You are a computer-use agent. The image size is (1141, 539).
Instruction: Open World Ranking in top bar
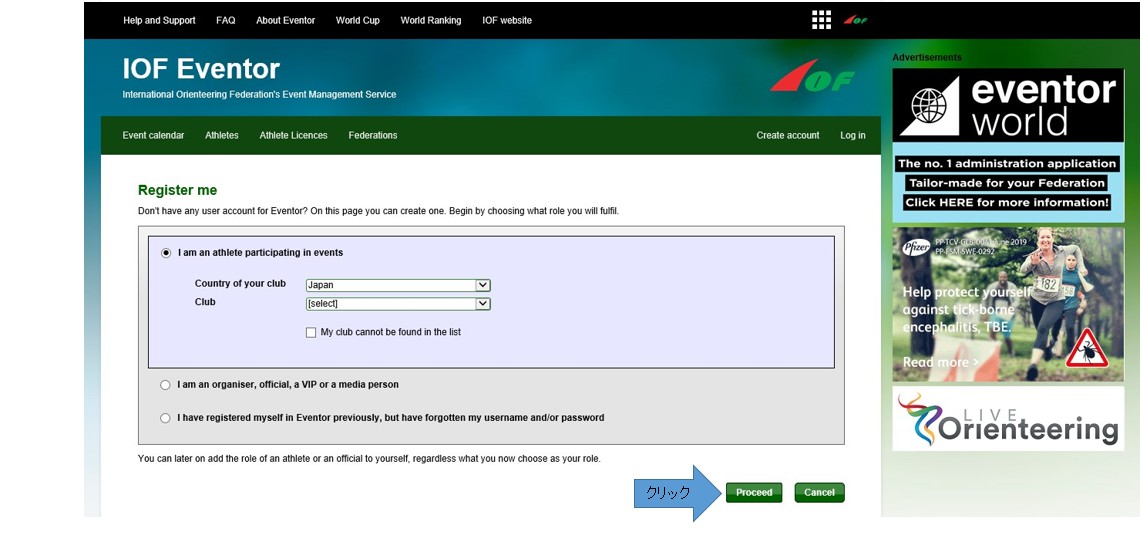[x=431, y=20]
